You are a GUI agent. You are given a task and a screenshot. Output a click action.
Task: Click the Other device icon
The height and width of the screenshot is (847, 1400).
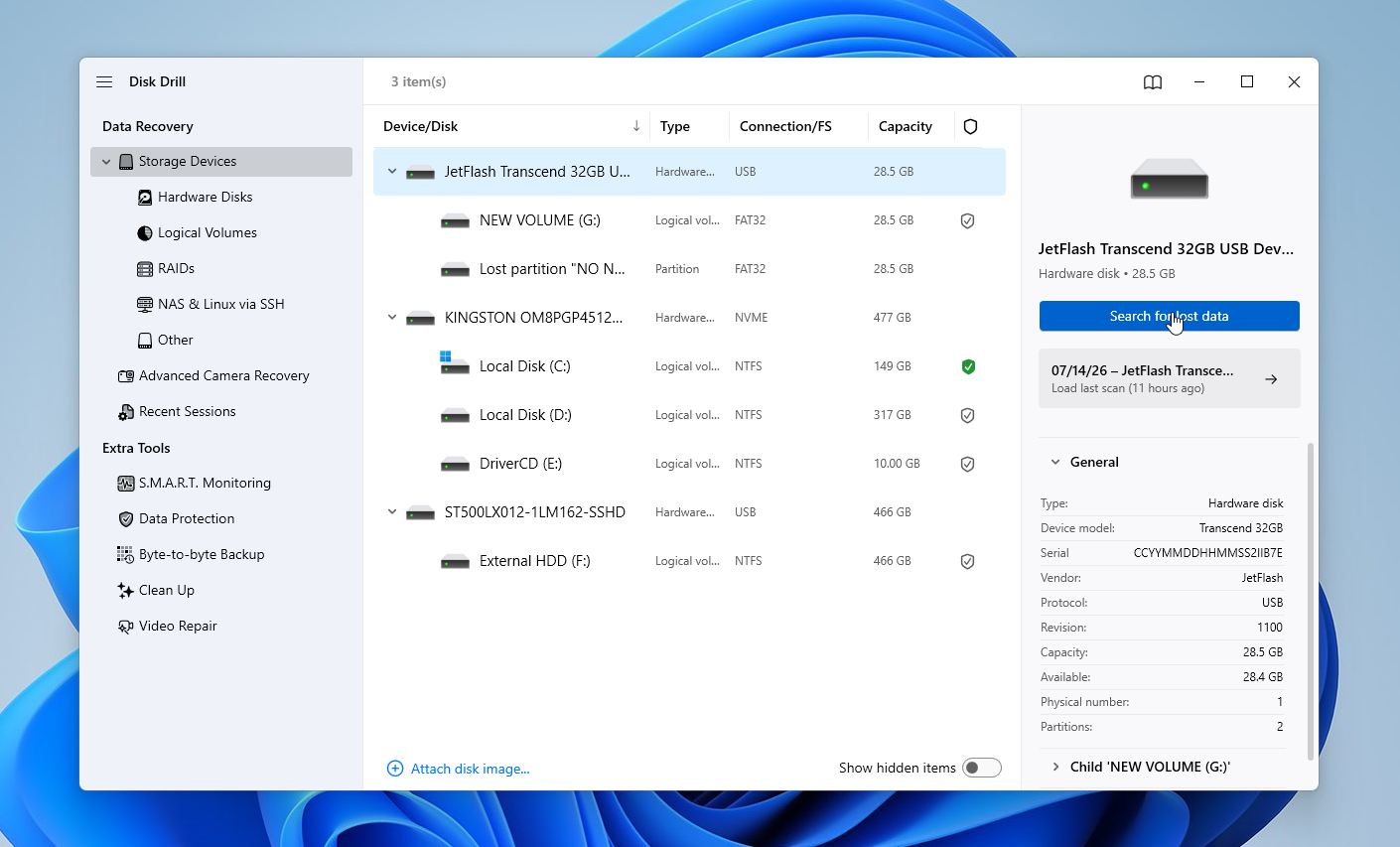pos(145,340)
